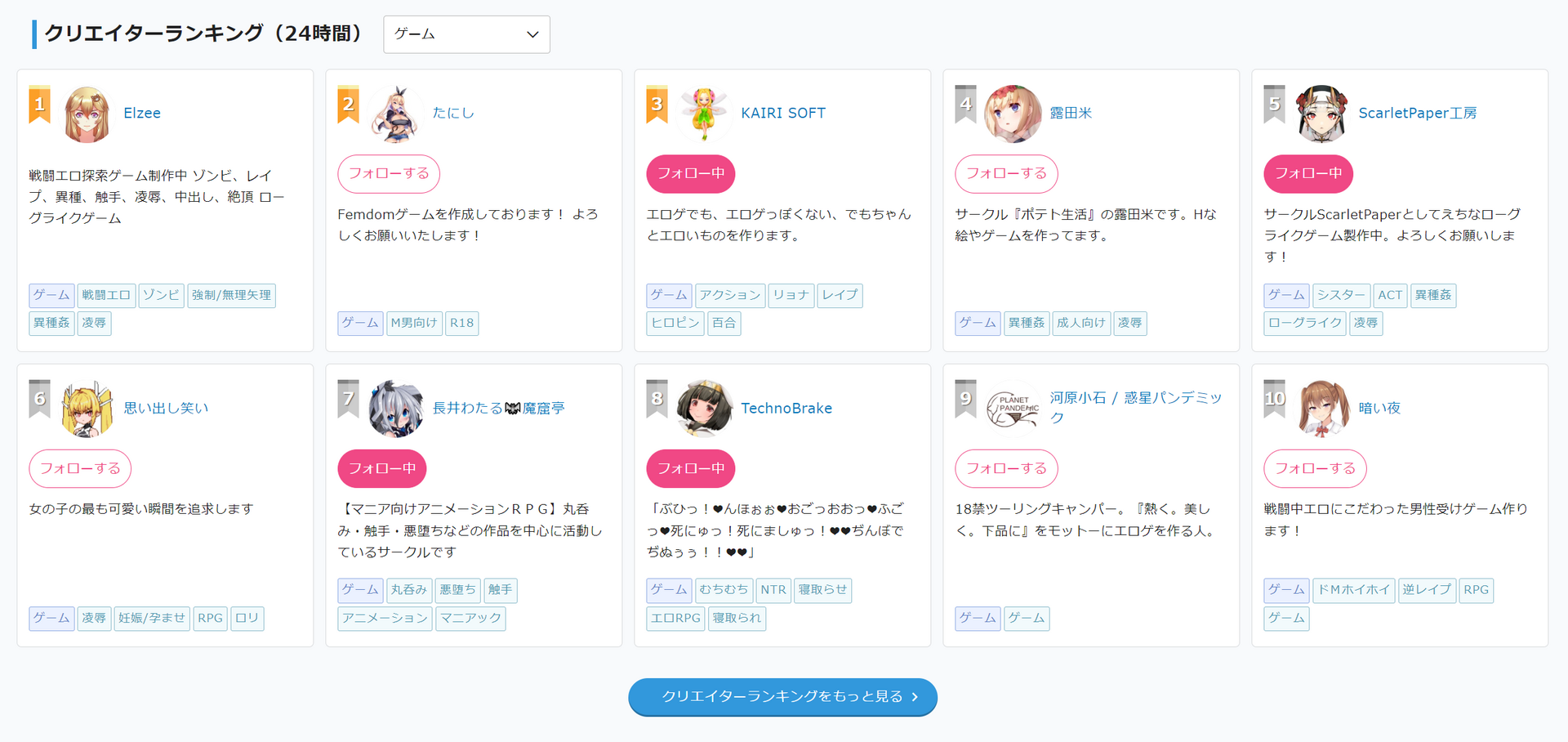Select the 成人向け tag
The image size is (1568, 742).
point(1081,324)
